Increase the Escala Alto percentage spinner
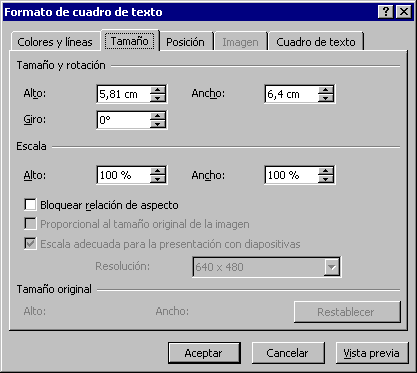Image resolution: width=417 pixels, height=373 pixels. (x=158, y=171)
